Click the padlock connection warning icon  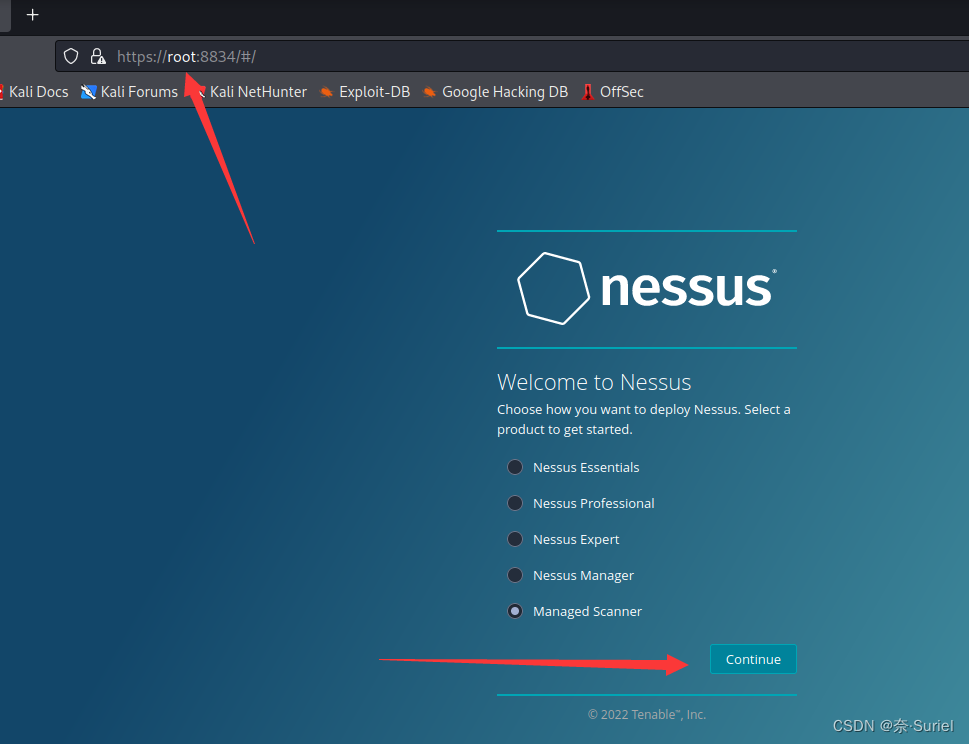coord(98,56)
